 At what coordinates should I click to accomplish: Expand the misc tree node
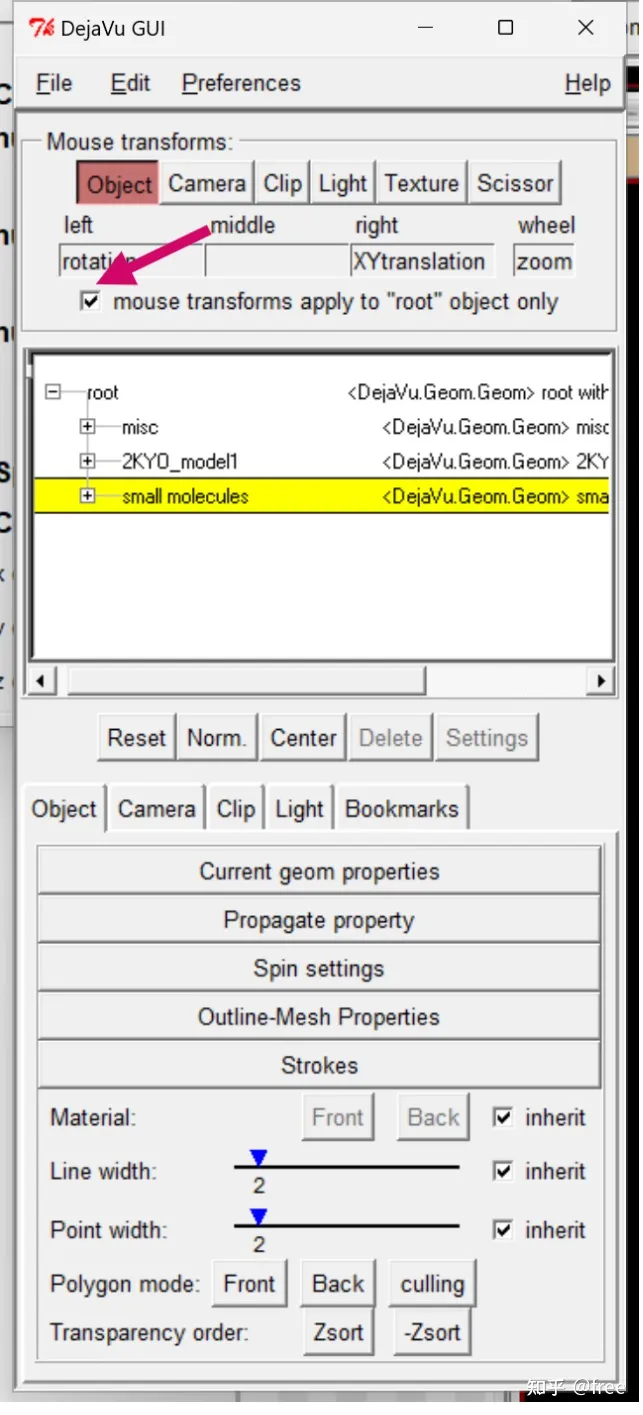88,428
